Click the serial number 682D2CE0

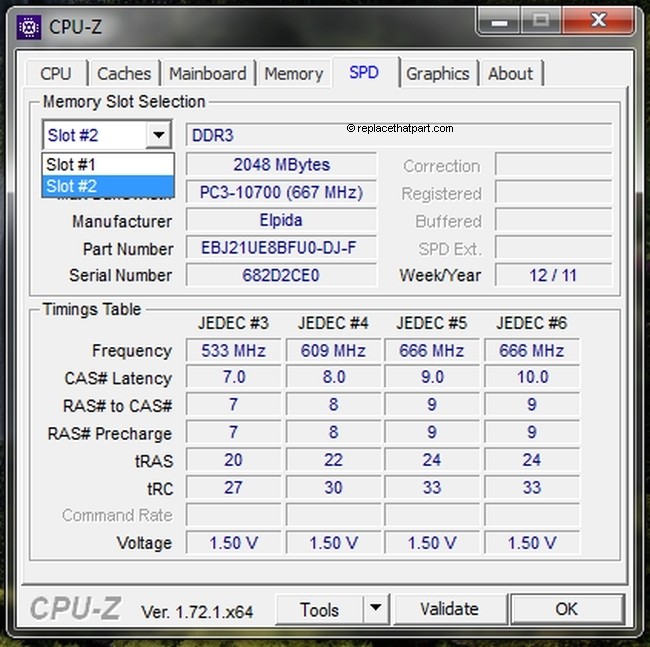(x=281, y=275)
